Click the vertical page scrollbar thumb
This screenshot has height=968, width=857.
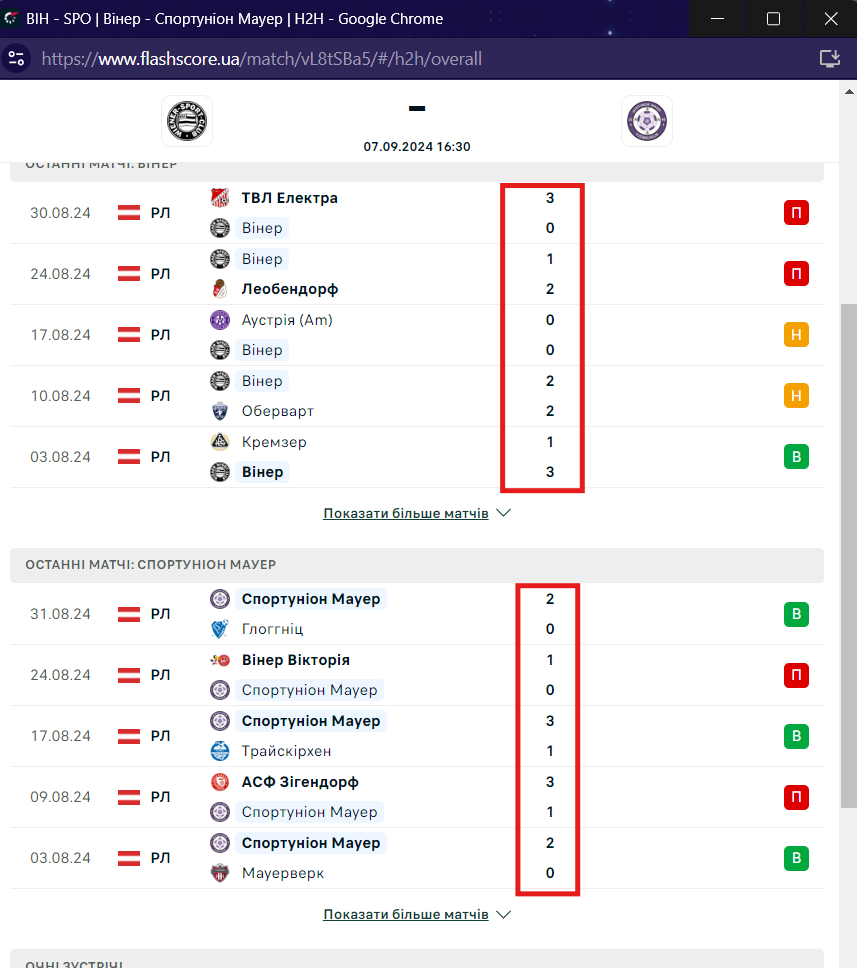pos(849,556)
